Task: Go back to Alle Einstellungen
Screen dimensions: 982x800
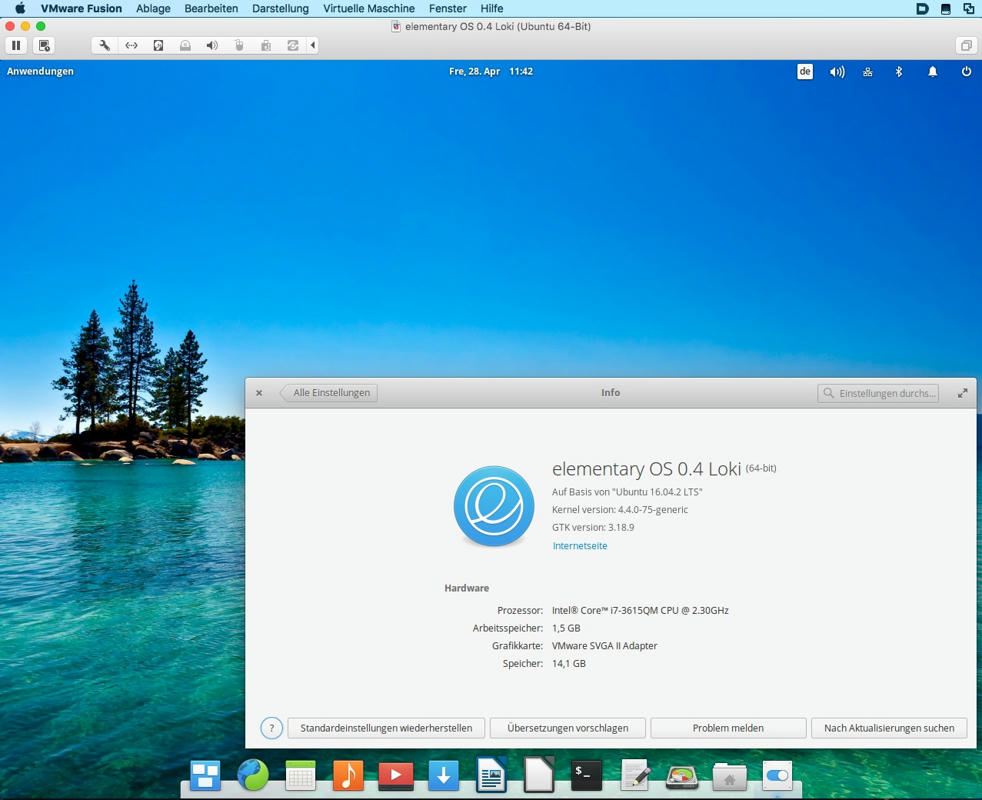Action: click(330, 393)
